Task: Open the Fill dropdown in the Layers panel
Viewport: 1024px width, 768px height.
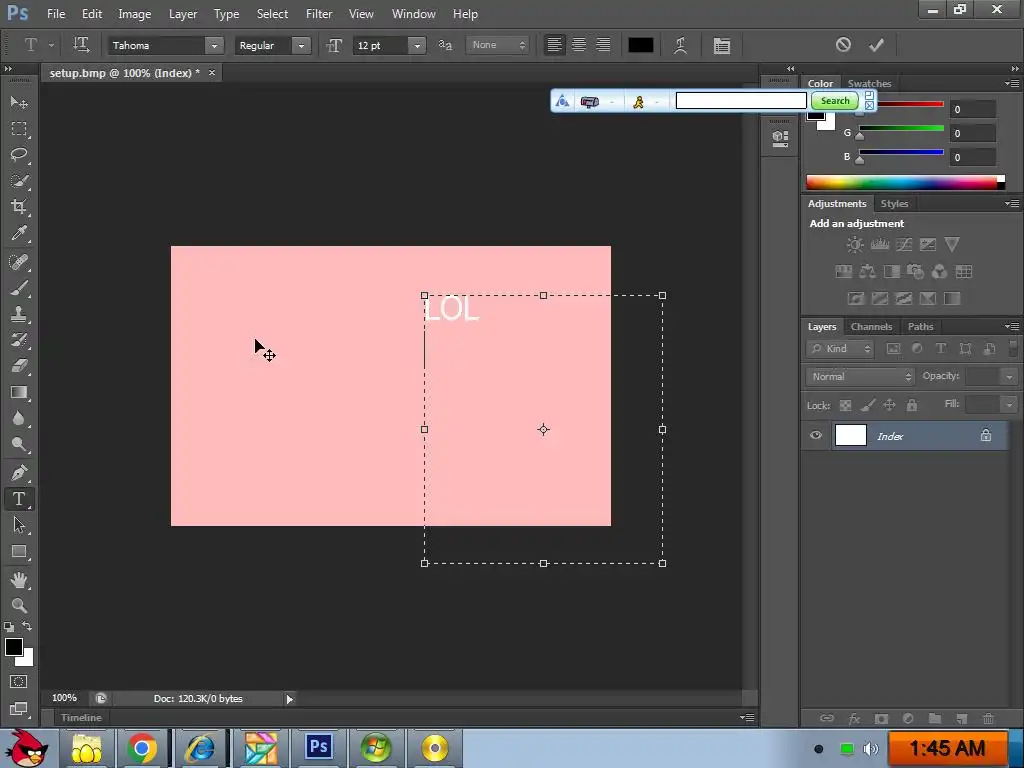Action: tap(1009, 404)
